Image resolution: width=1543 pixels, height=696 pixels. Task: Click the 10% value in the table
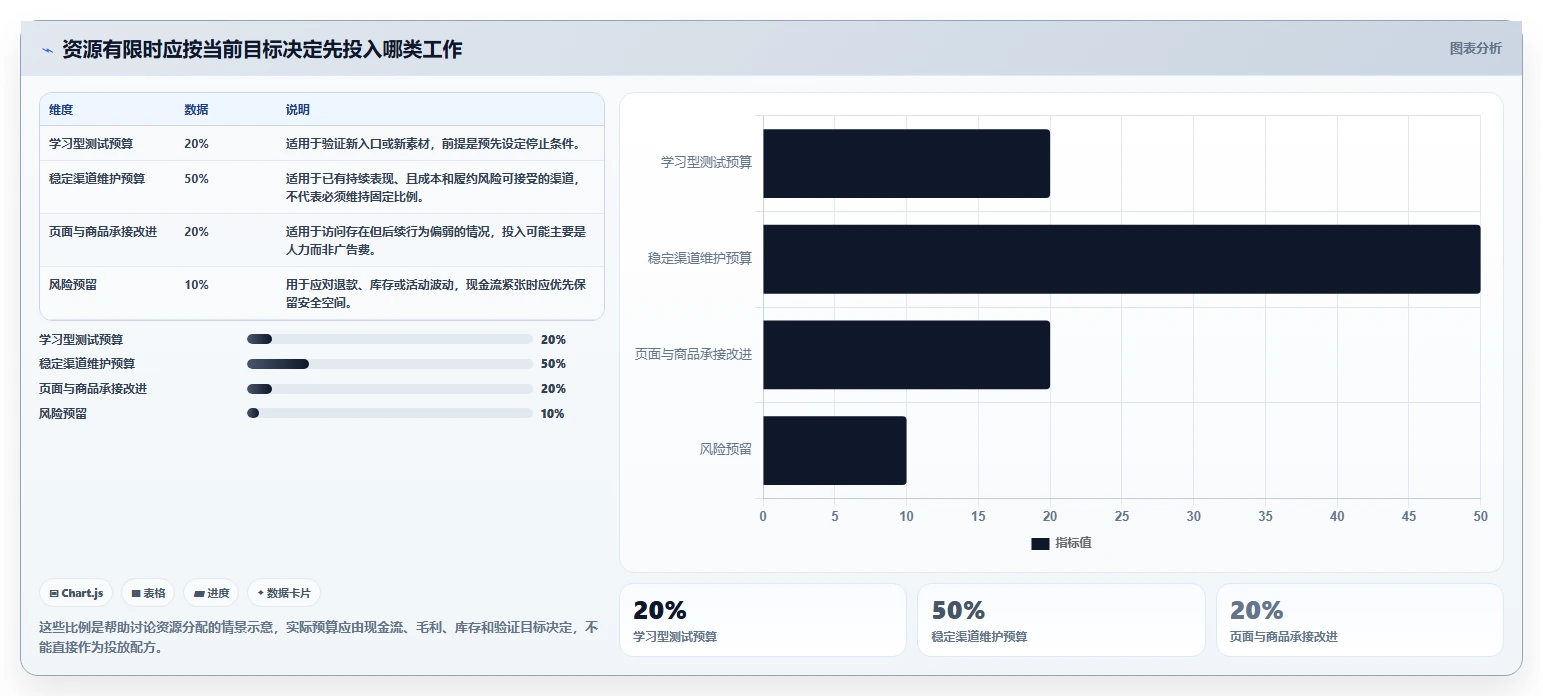click(x=196, y=285)
